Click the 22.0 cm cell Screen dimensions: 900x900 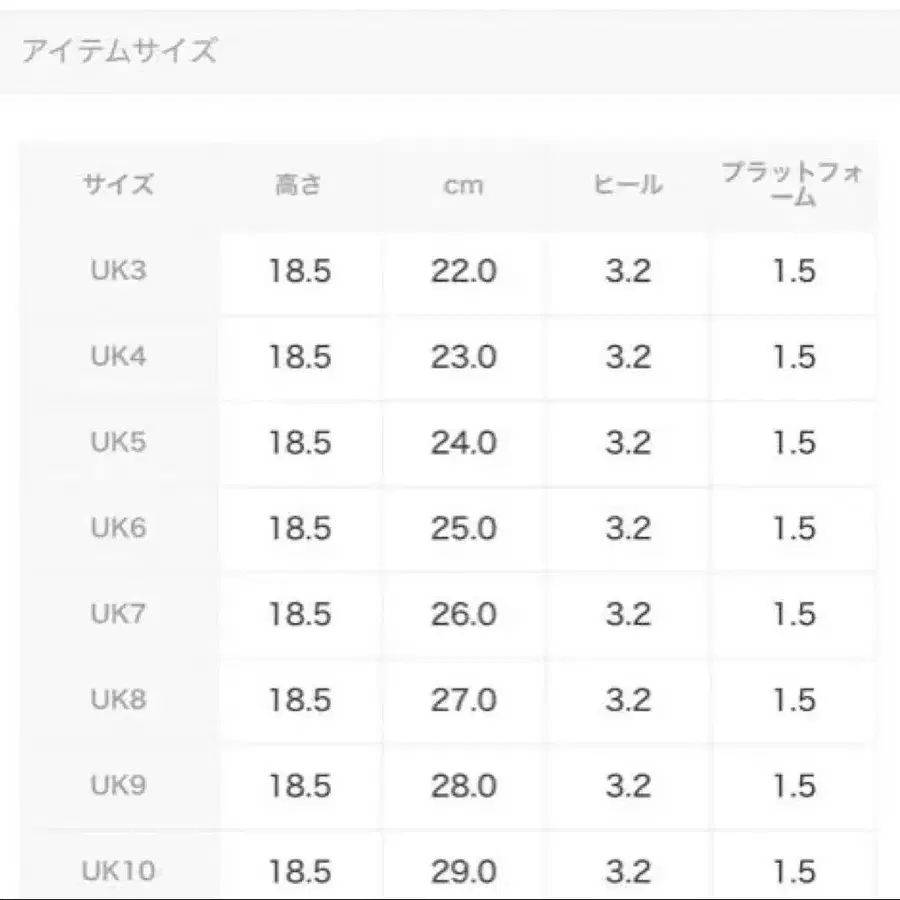pos(464,271)
